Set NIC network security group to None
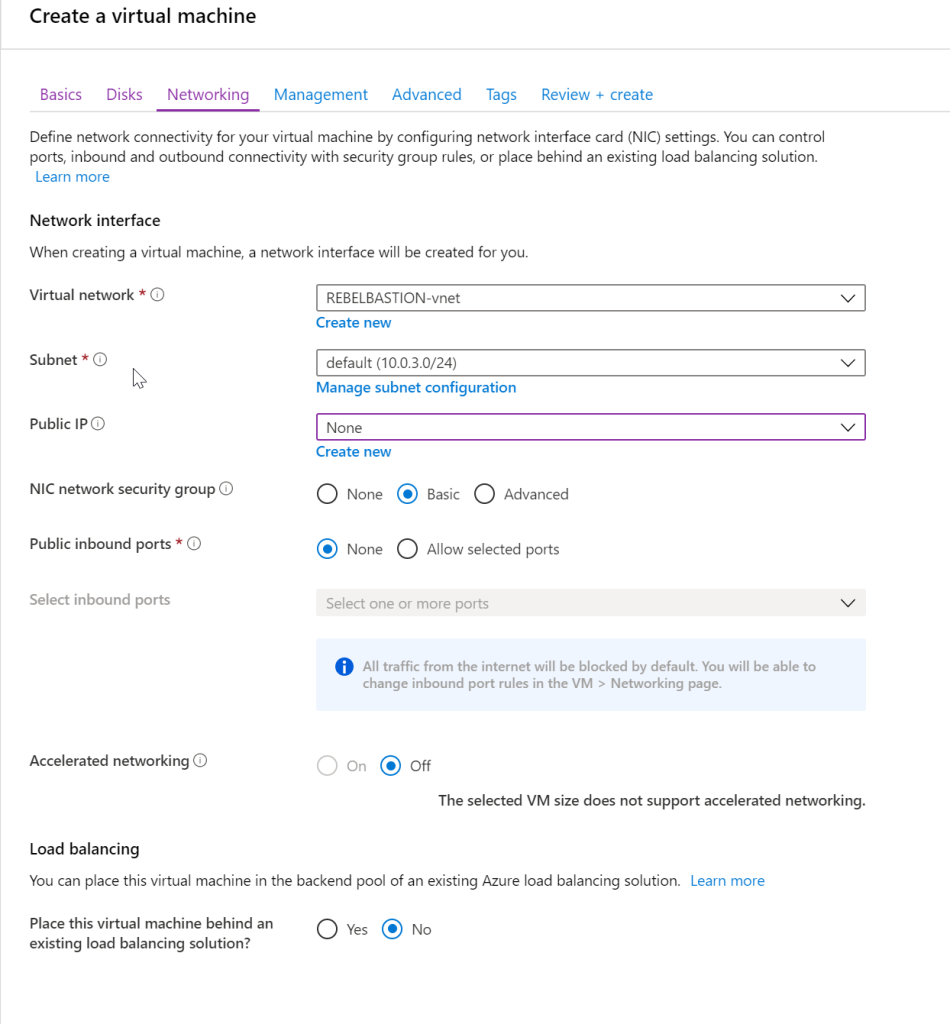 (327, 493)
